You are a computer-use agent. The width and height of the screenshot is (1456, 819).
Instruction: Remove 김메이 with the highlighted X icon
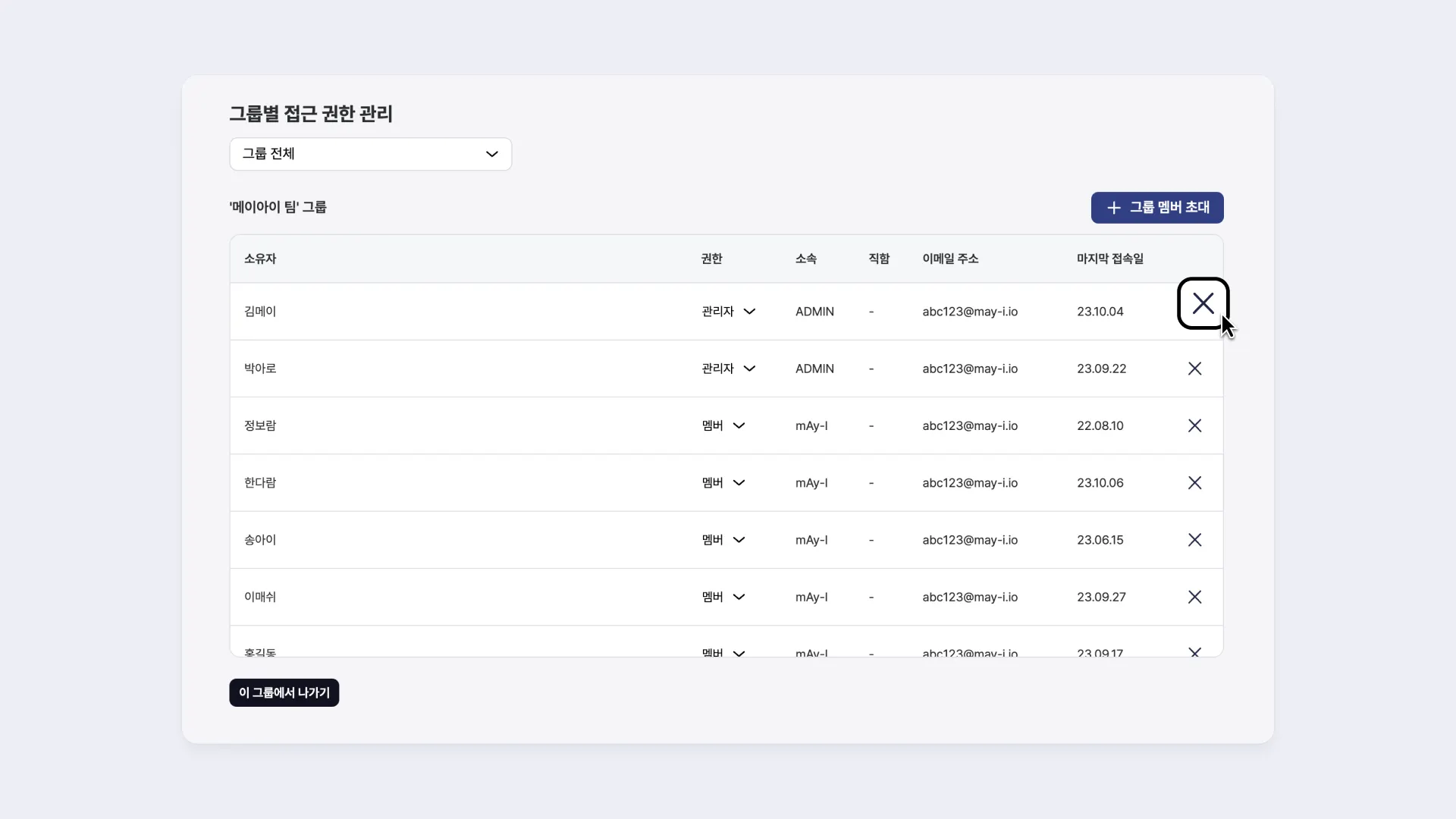(1203, 303)
